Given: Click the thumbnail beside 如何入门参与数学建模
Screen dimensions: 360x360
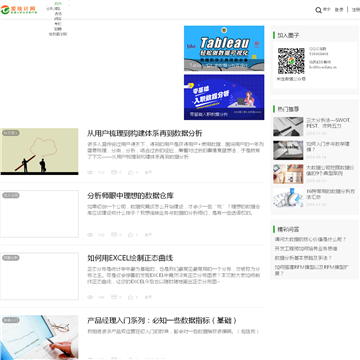Looking at the screenshot, I should (288, 150).
